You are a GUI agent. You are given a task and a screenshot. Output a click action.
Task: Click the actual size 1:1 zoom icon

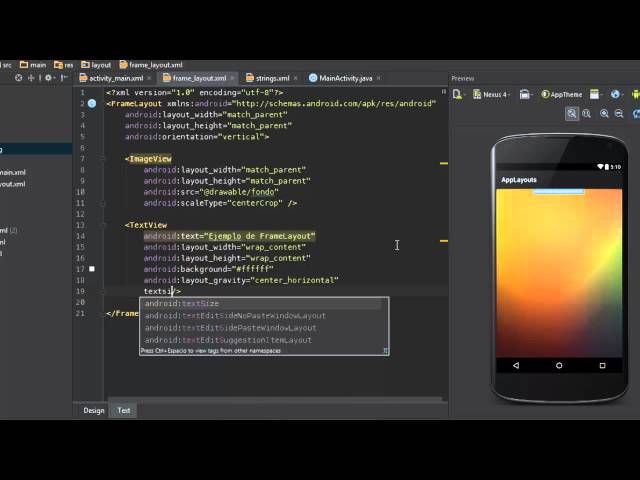point(587,114)
